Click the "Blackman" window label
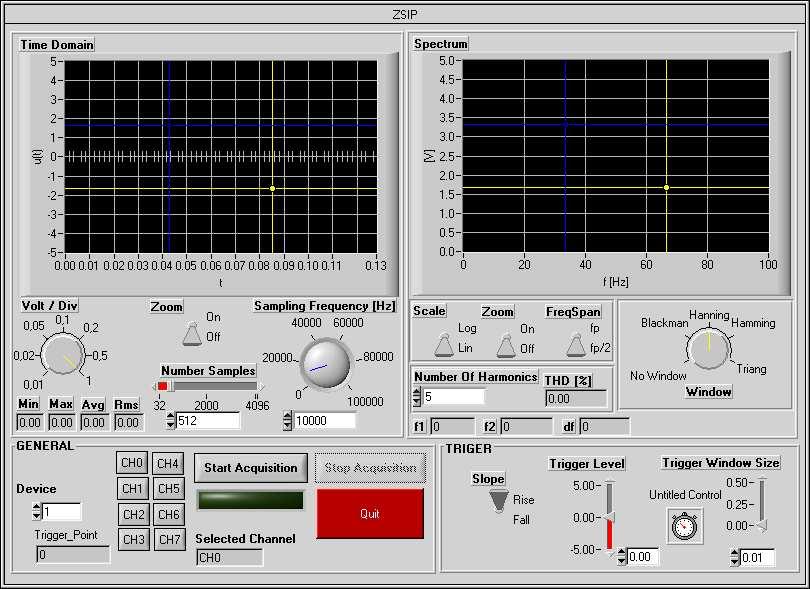Viewport: 810px width, 589px height. pos(664,323)
